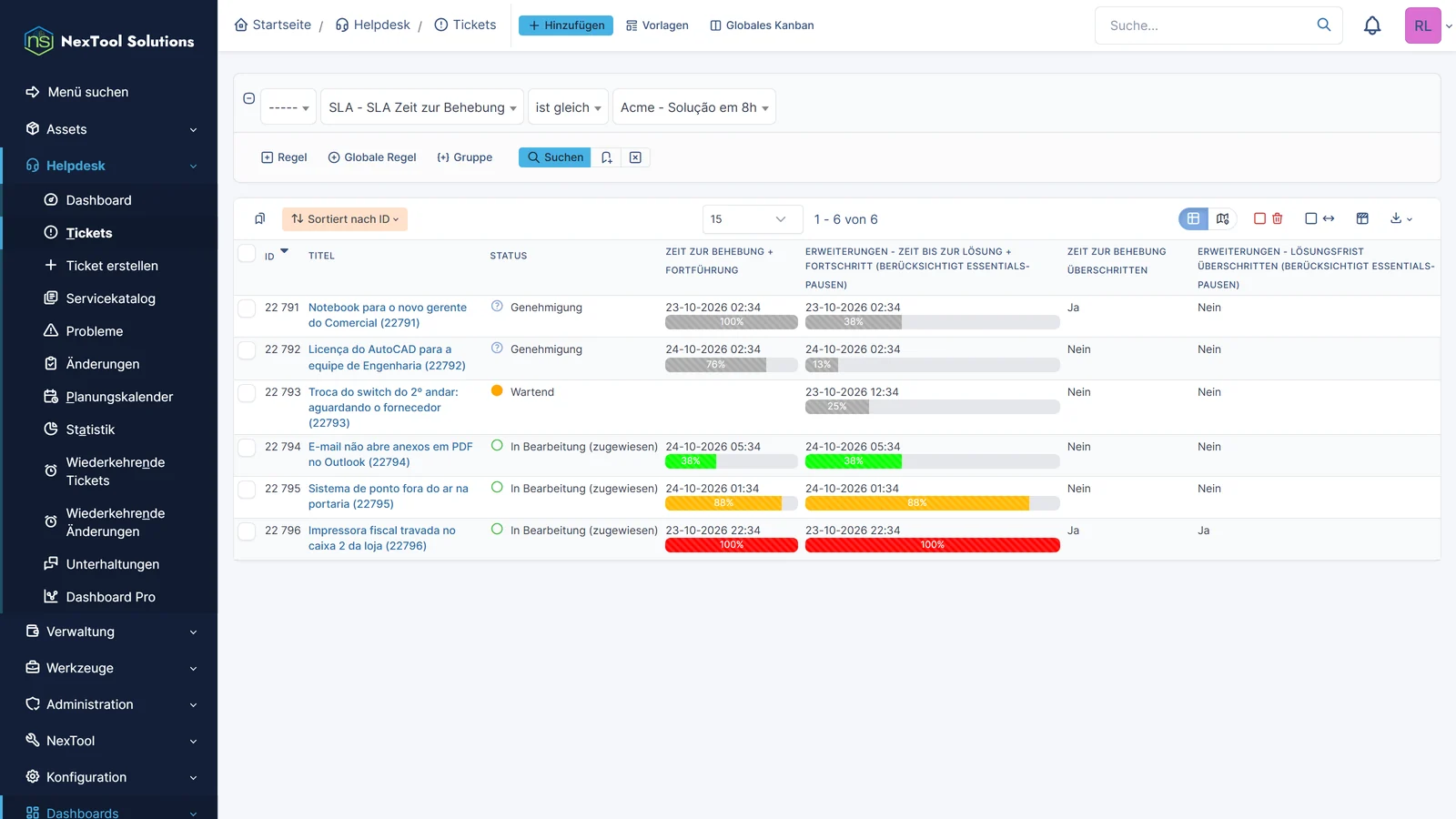Clear search criteria with the X icon

635,157
